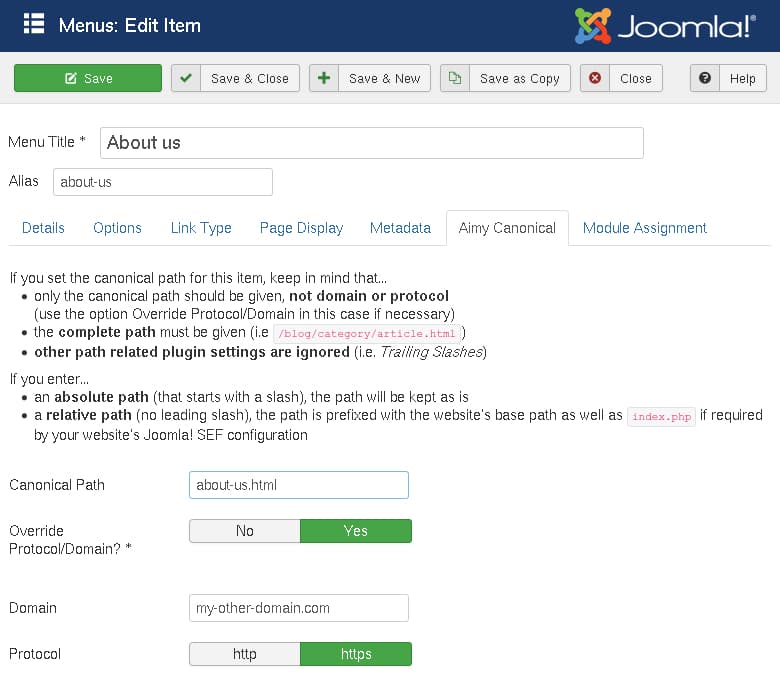
Task: Click the green plus icon of Save & New
Action: (324, 78)
